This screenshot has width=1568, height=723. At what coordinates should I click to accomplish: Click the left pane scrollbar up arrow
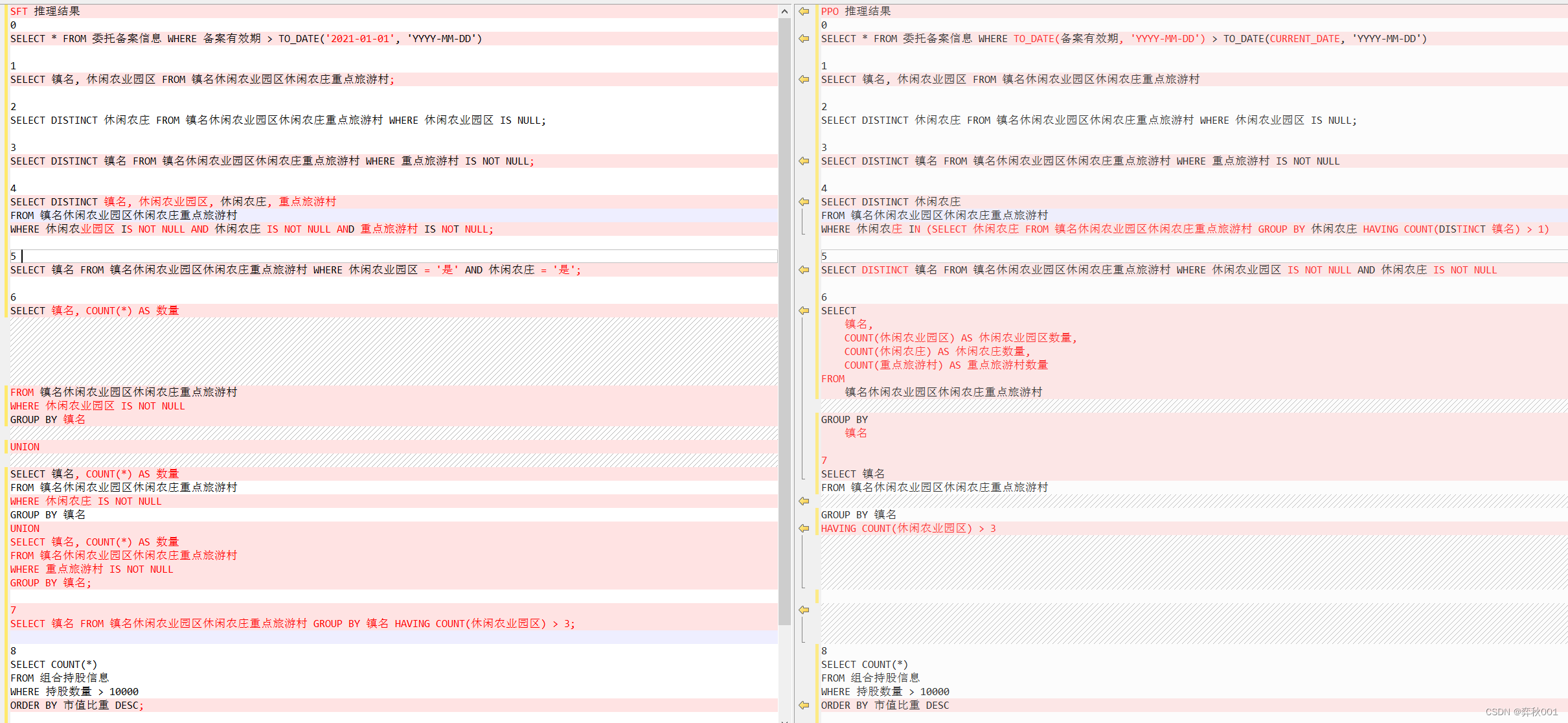[x=784, y=11]
